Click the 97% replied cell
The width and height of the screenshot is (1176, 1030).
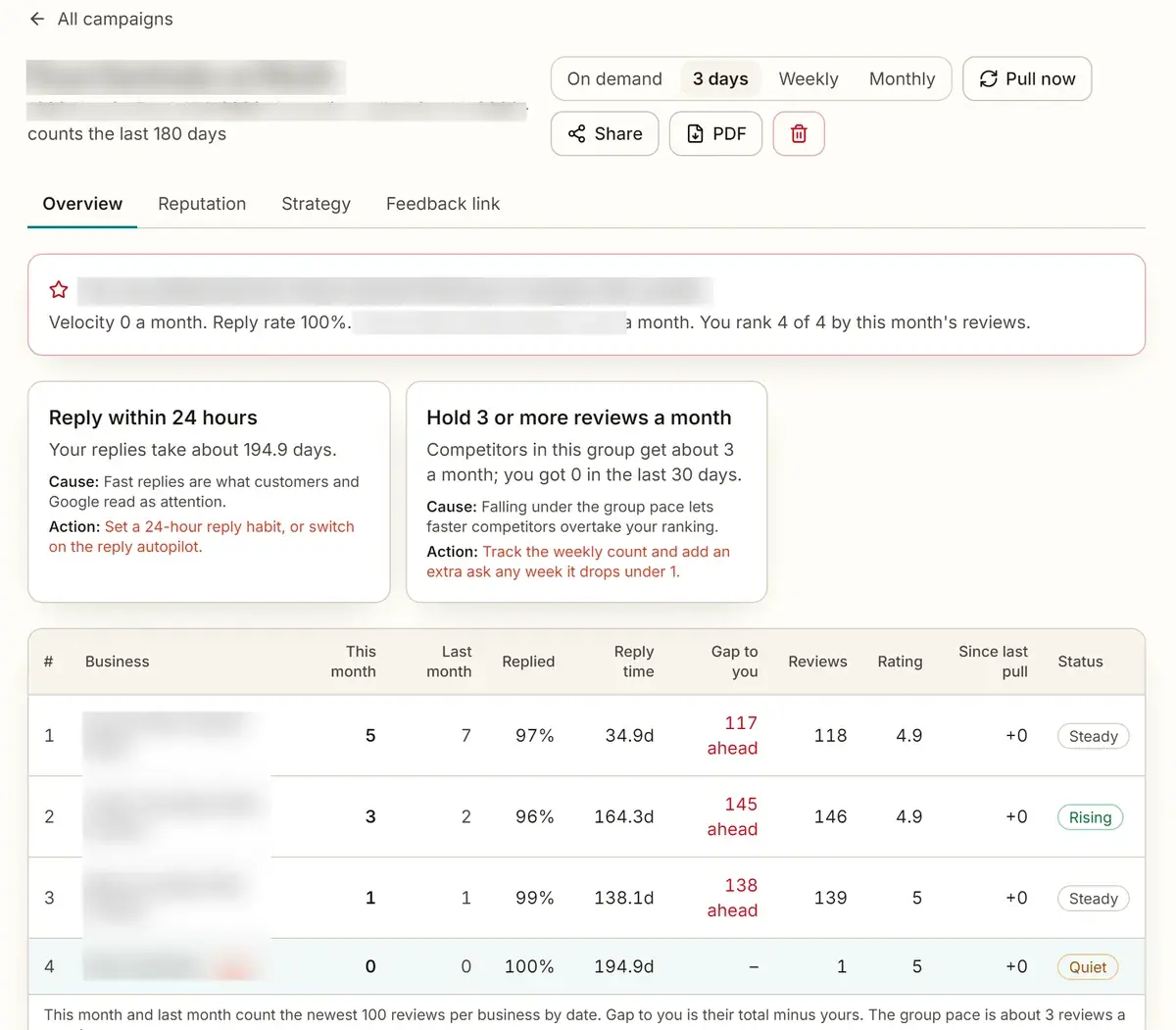point(535,736)
